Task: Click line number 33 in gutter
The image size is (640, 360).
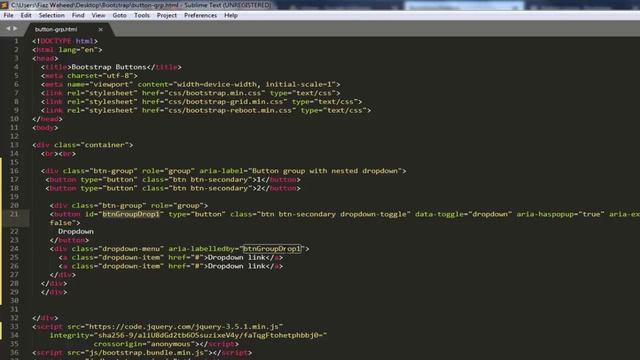Action: coord(14,327)
